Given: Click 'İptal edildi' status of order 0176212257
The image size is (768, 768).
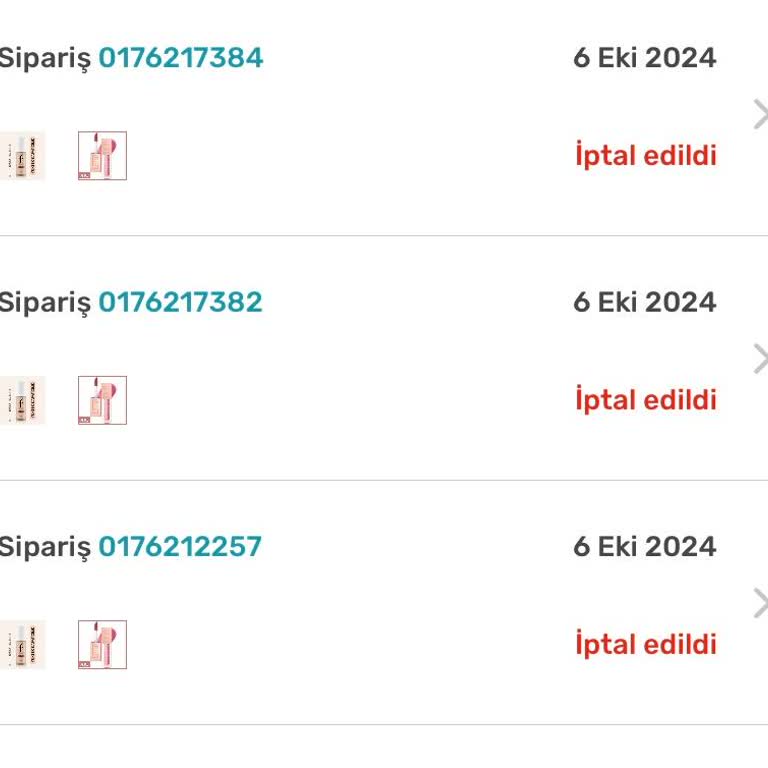Looking at the screenshot, I should point(646,644).
